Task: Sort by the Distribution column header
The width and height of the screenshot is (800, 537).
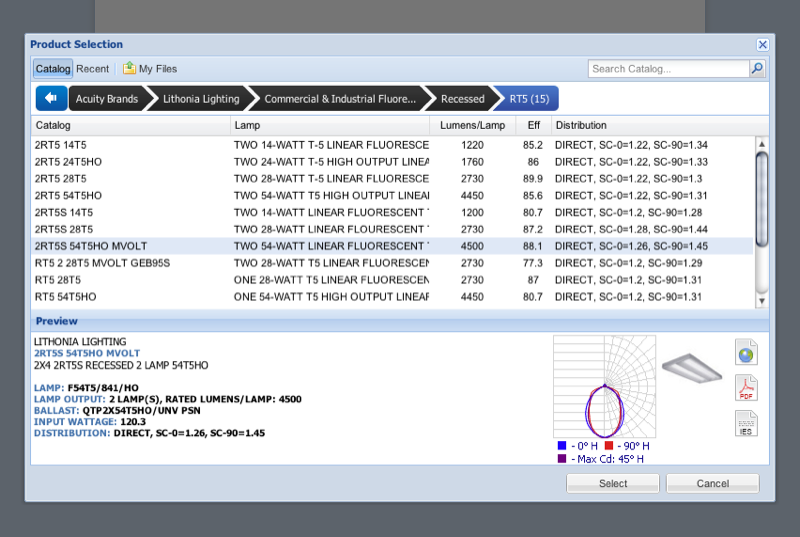Action: coord(660,125)
